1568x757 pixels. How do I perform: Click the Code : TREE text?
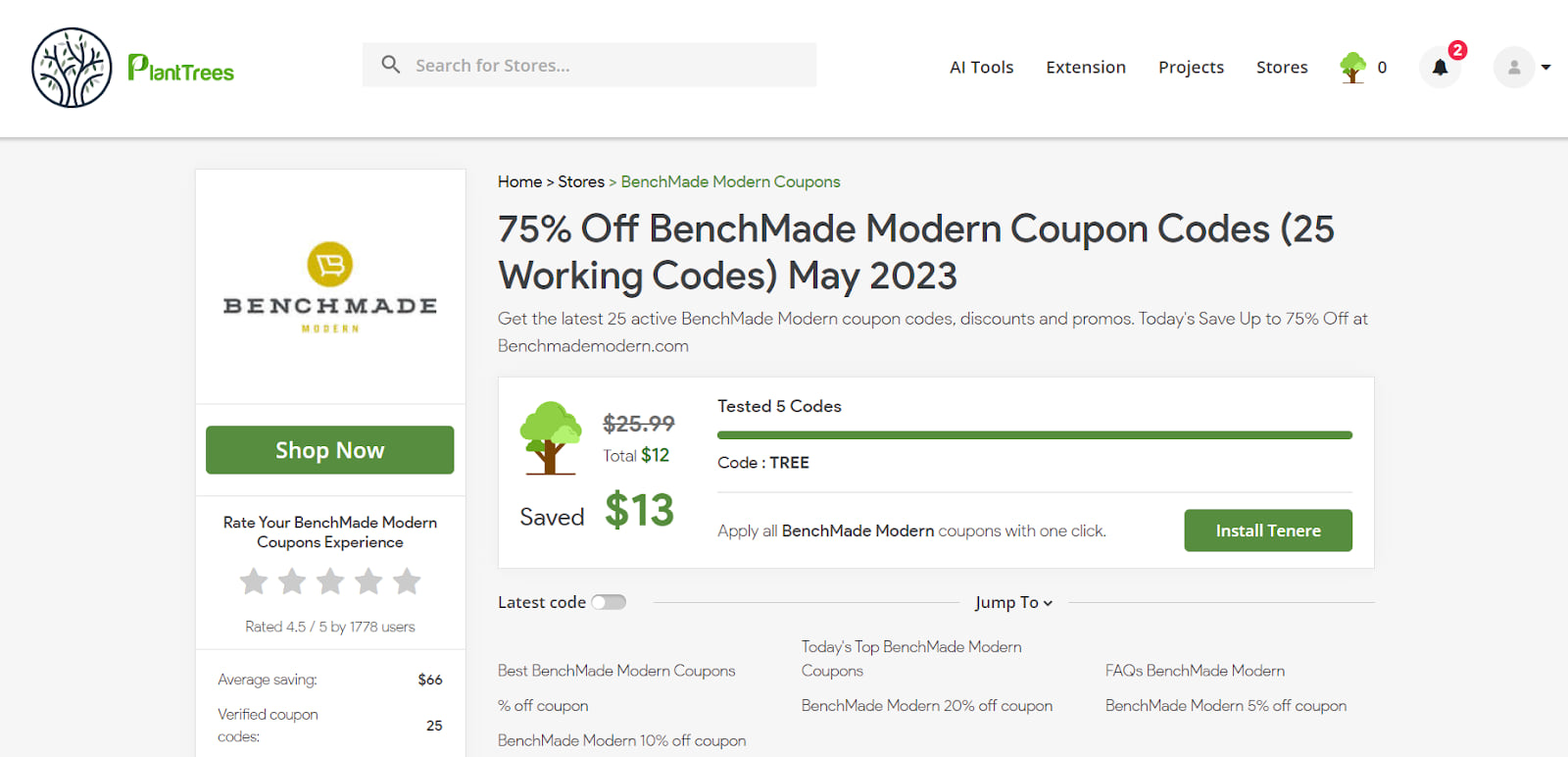[x=763, y=463]
